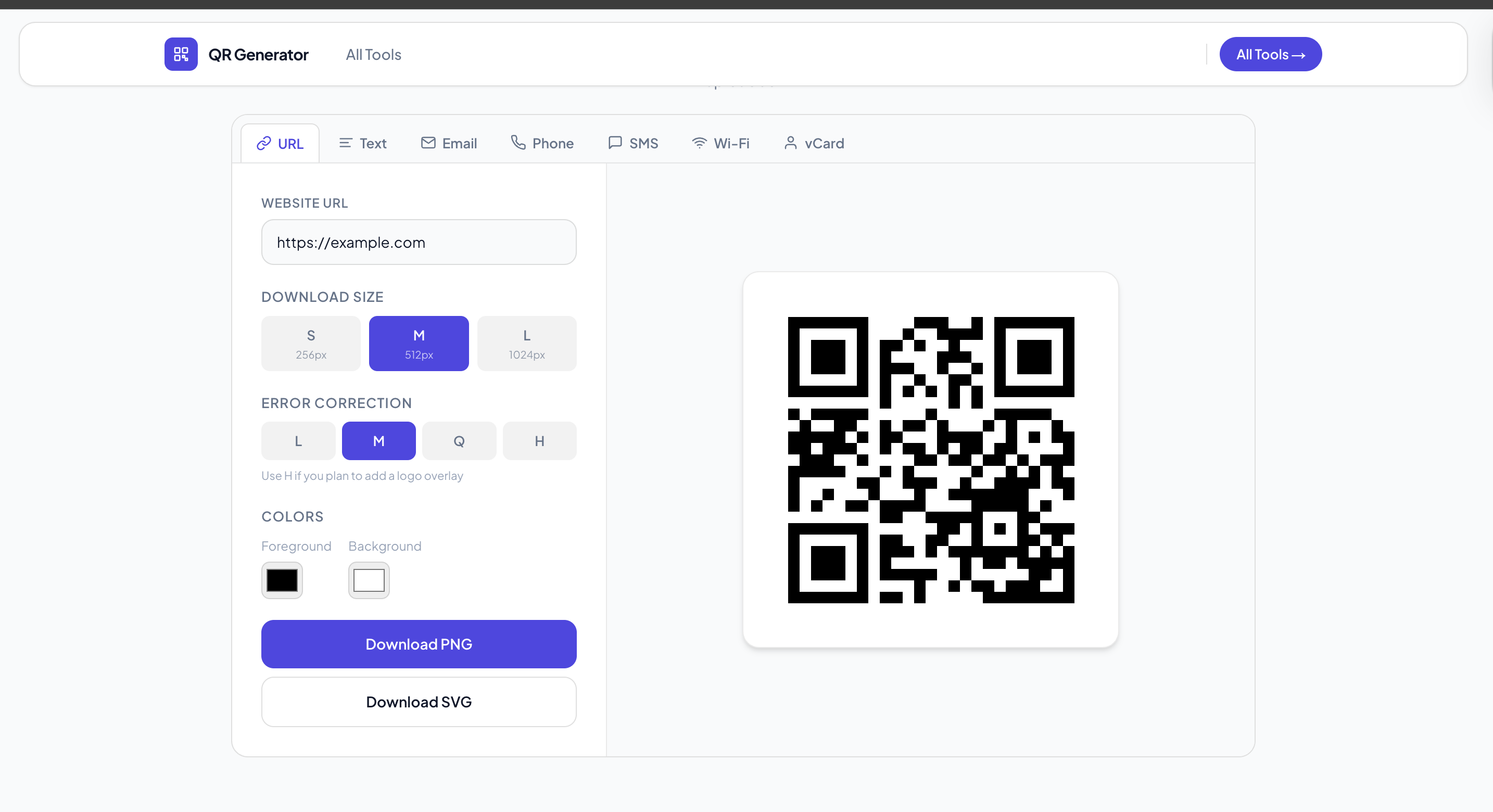Viewport: 1493px width, 812px height.
Task: Click inside the website URL input field
Action: (x=419, y=242)
